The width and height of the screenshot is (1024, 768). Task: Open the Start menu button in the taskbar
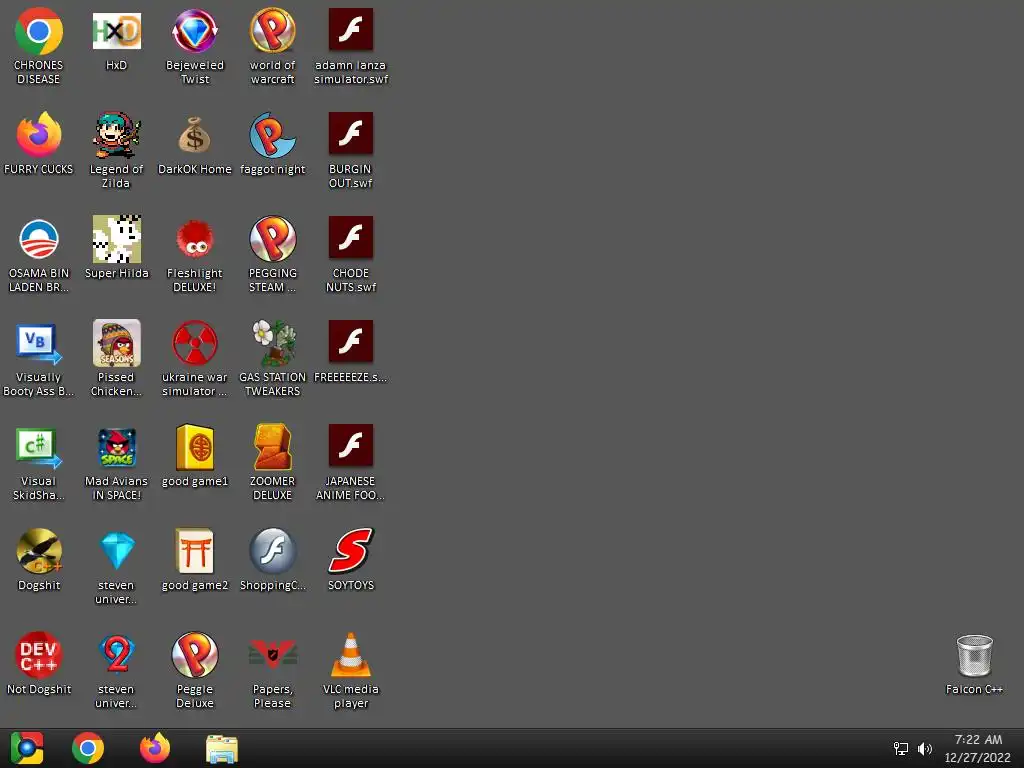point(27,748)
